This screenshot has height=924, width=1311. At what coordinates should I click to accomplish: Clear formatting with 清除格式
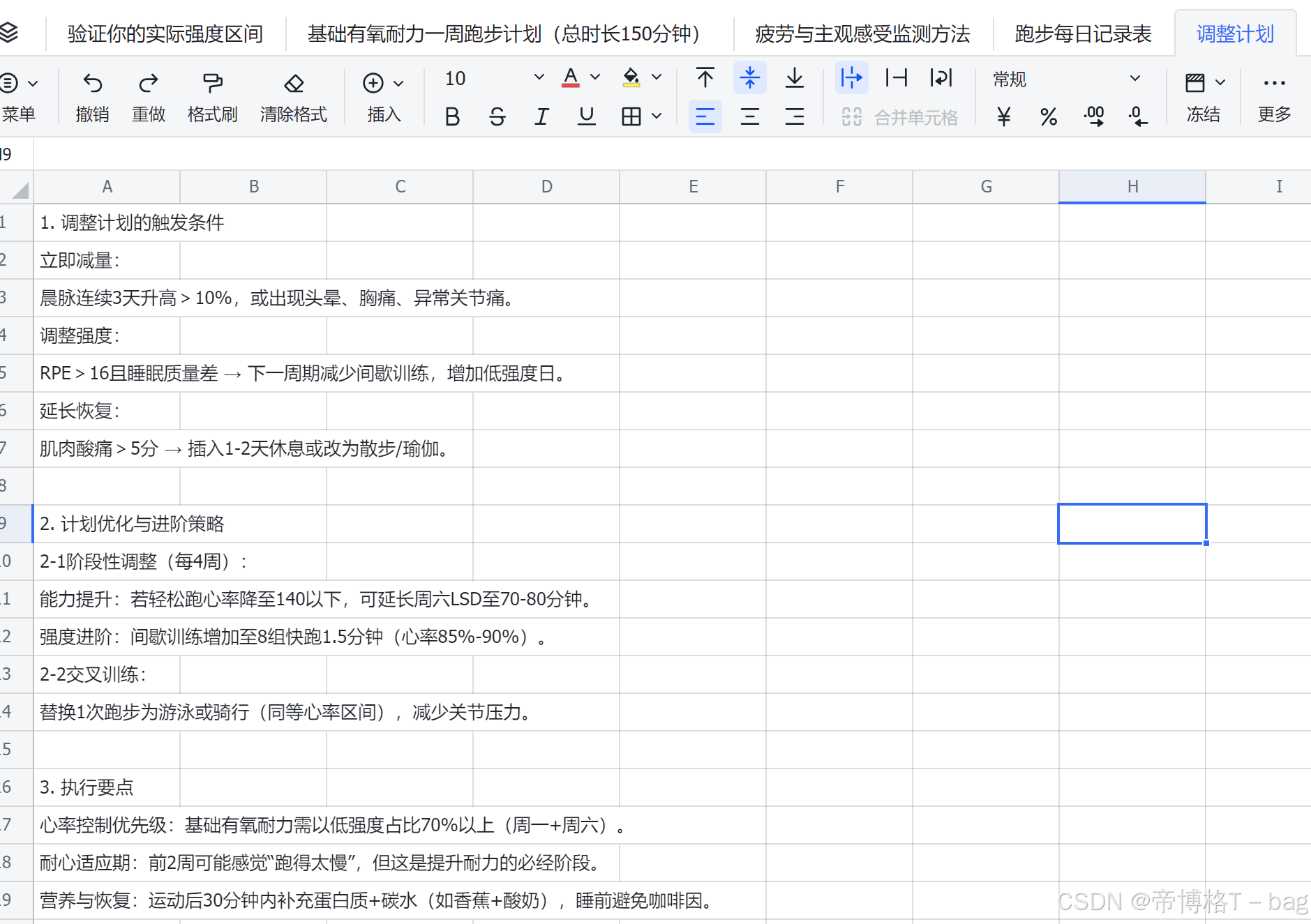(294, 96)
